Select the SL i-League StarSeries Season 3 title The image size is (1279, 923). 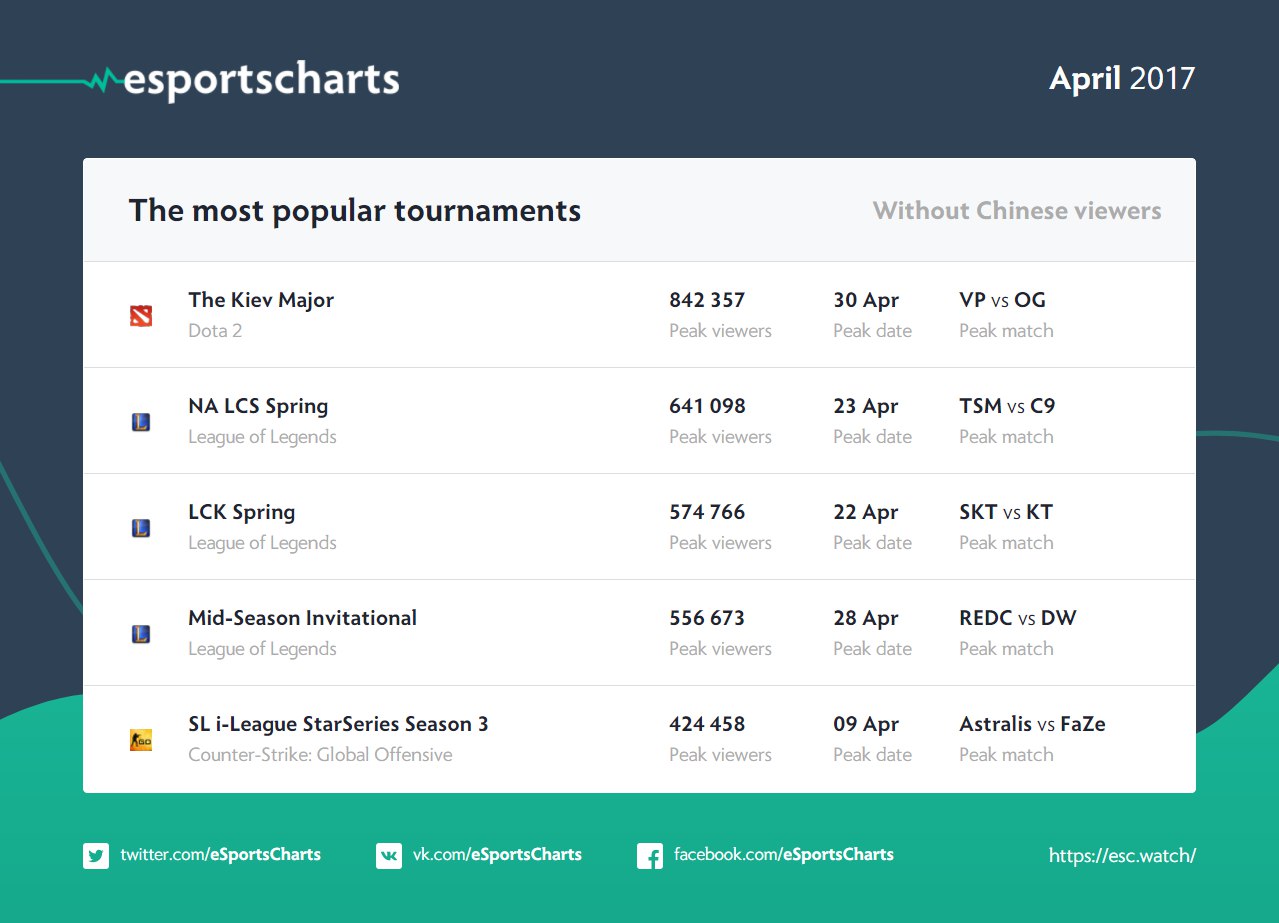338,724
